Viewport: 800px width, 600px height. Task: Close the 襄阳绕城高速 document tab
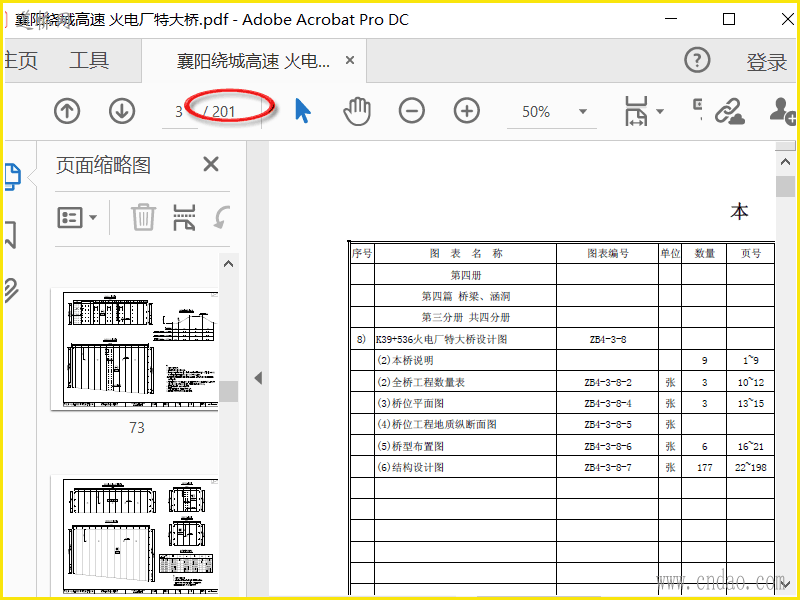350,60
